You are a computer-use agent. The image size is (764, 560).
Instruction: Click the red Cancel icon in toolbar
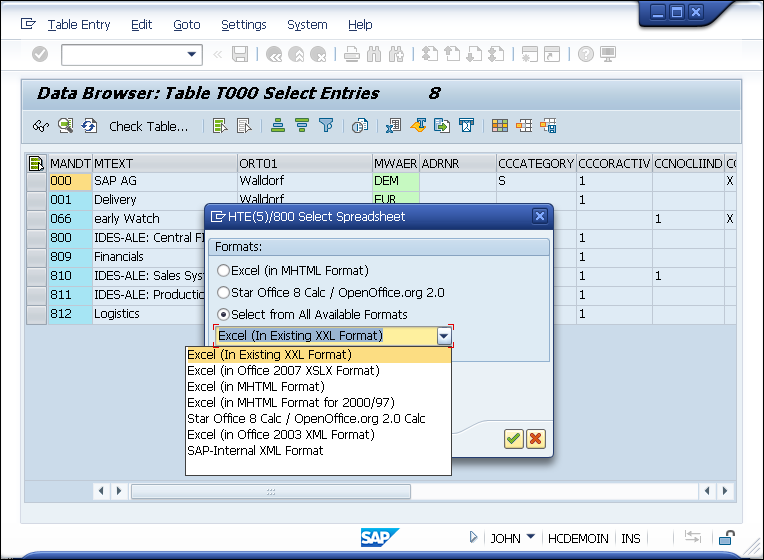coord(318,54)
